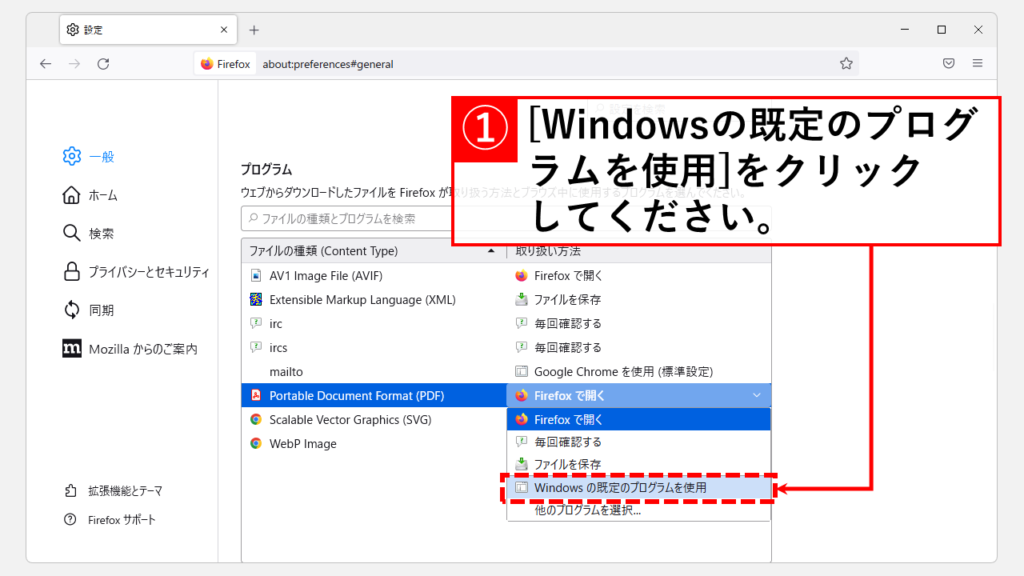Click the back navigation arrow
The width and height of the screenshot is (1024, 576).
(45, 63)
